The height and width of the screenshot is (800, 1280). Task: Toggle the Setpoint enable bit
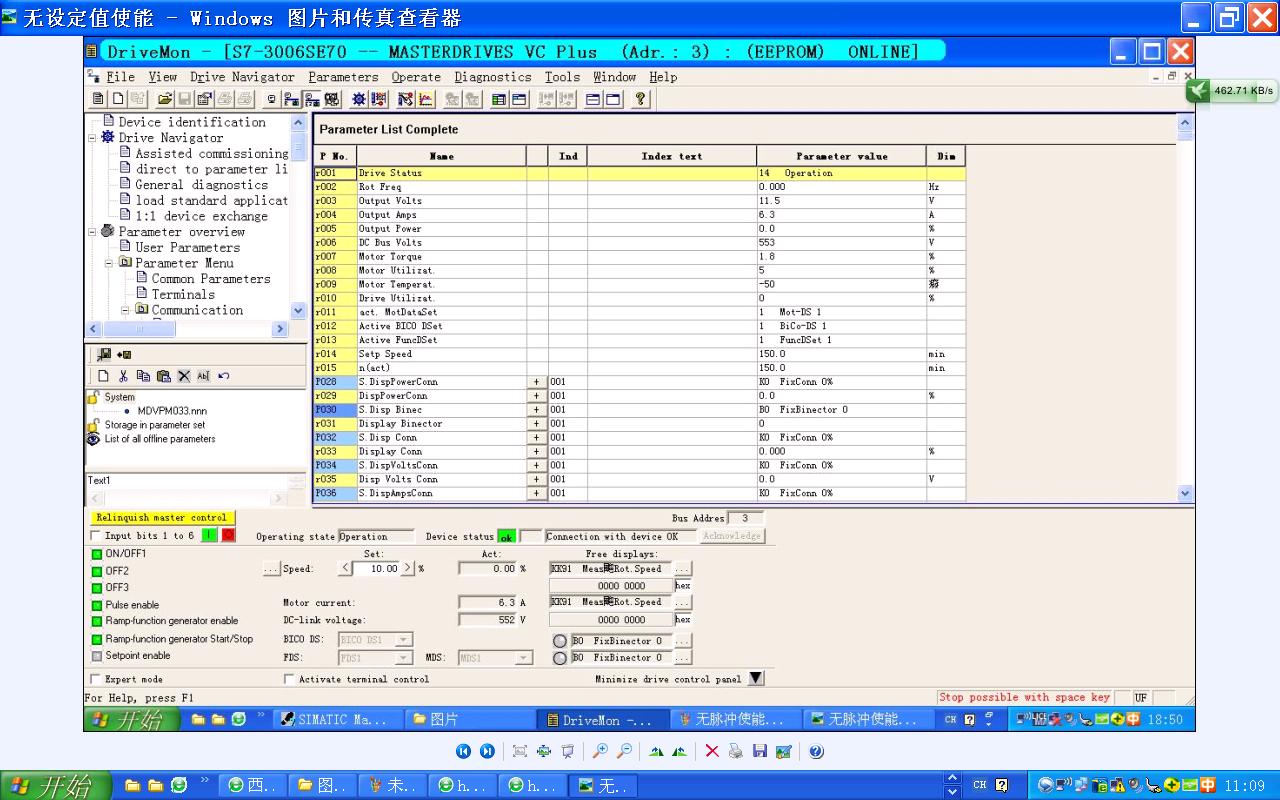click(97, 656)
